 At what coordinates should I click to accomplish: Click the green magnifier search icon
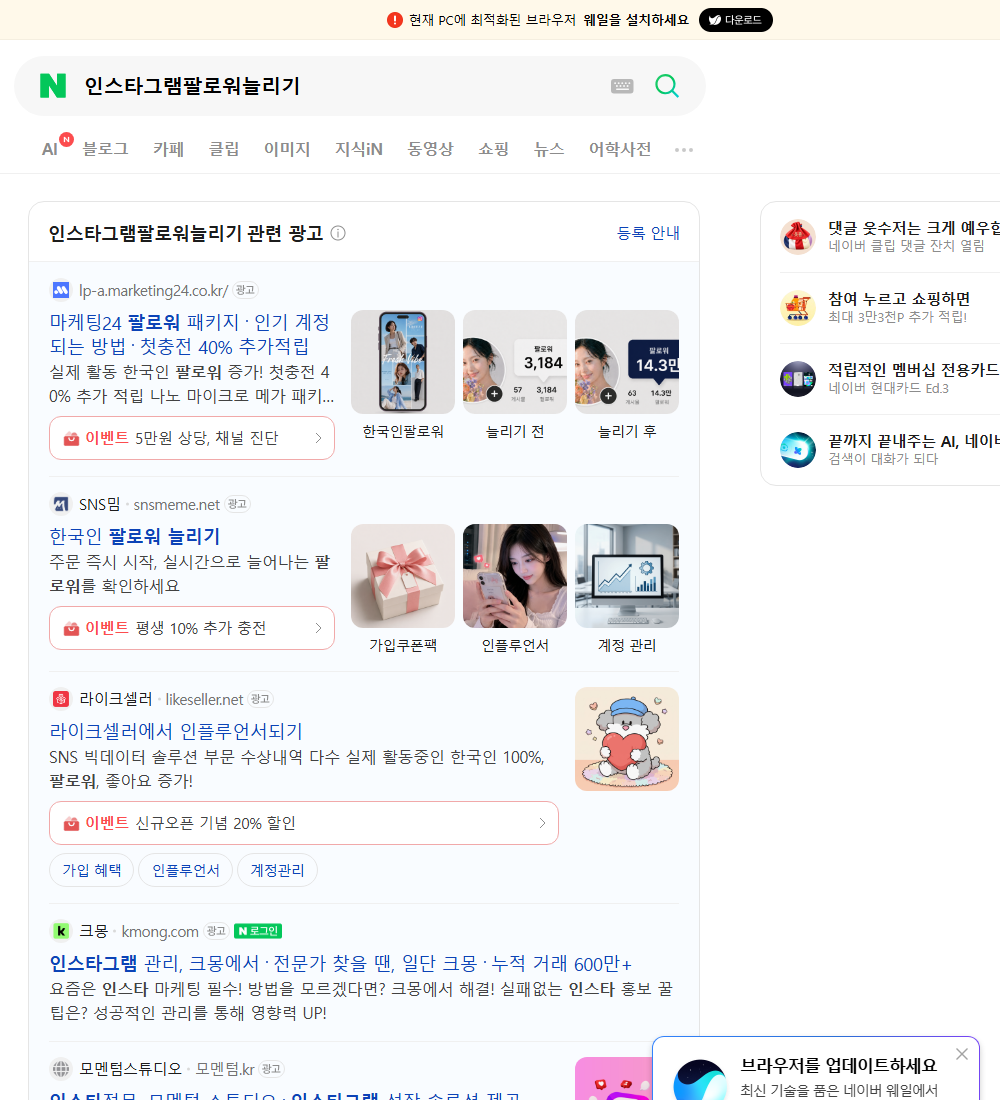click(x=667, y=86)
